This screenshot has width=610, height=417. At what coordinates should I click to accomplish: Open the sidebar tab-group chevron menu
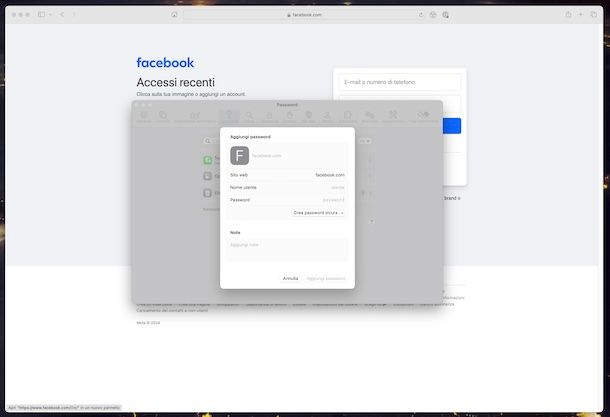coord(50,15)
